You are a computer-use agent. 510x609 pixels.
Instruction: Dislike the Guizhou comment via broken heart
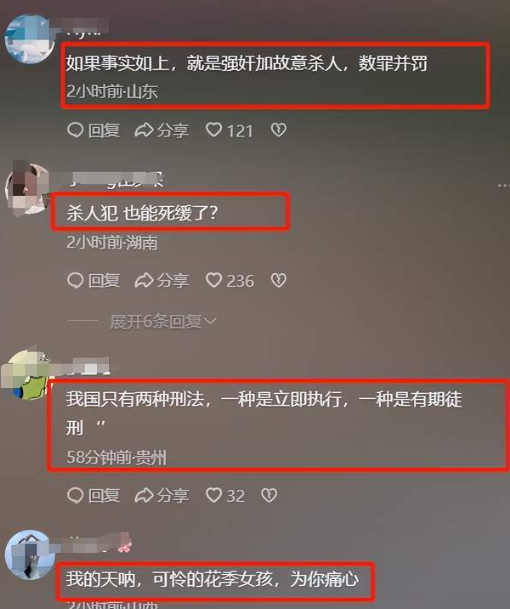pos(269,495)
